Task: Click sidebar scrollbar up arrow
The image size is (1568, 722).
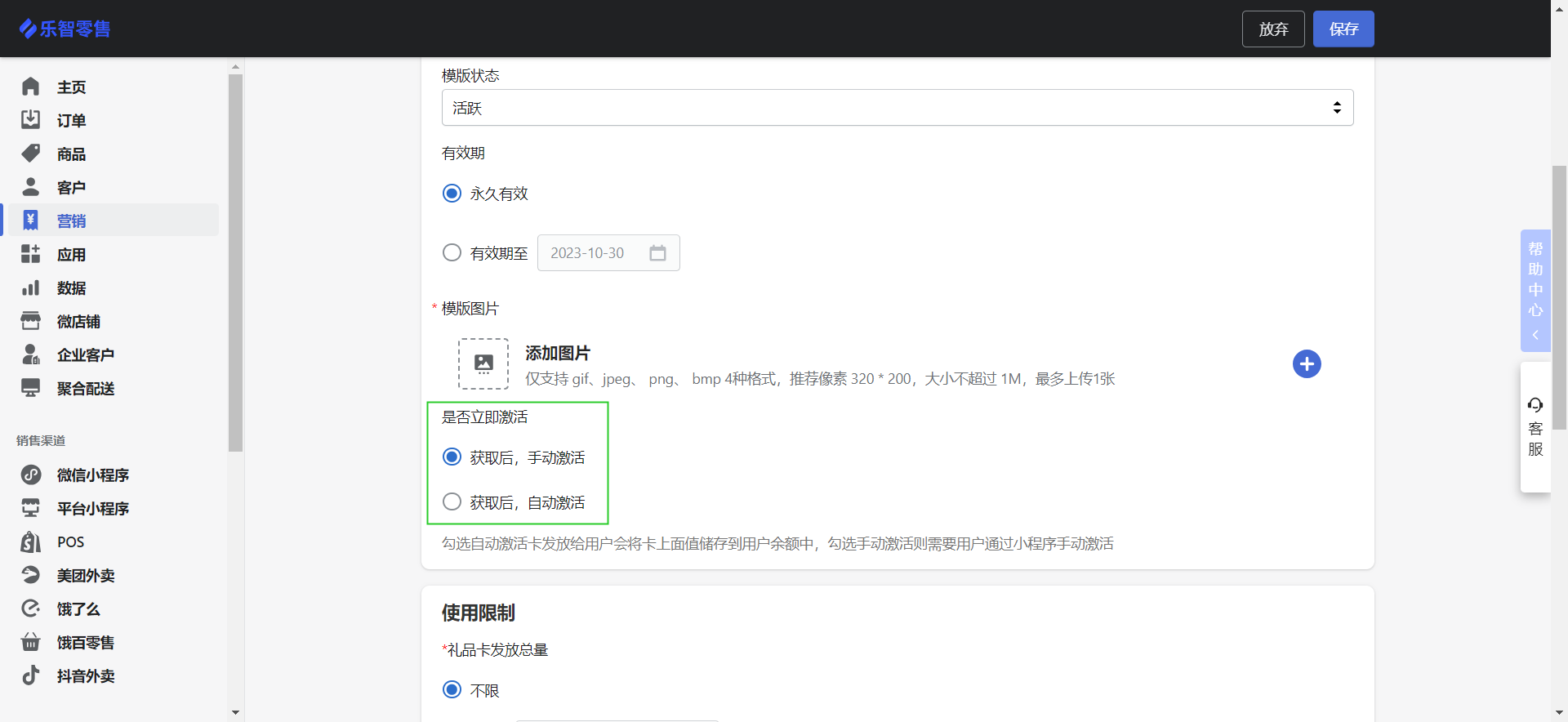Action: [236, 67]
